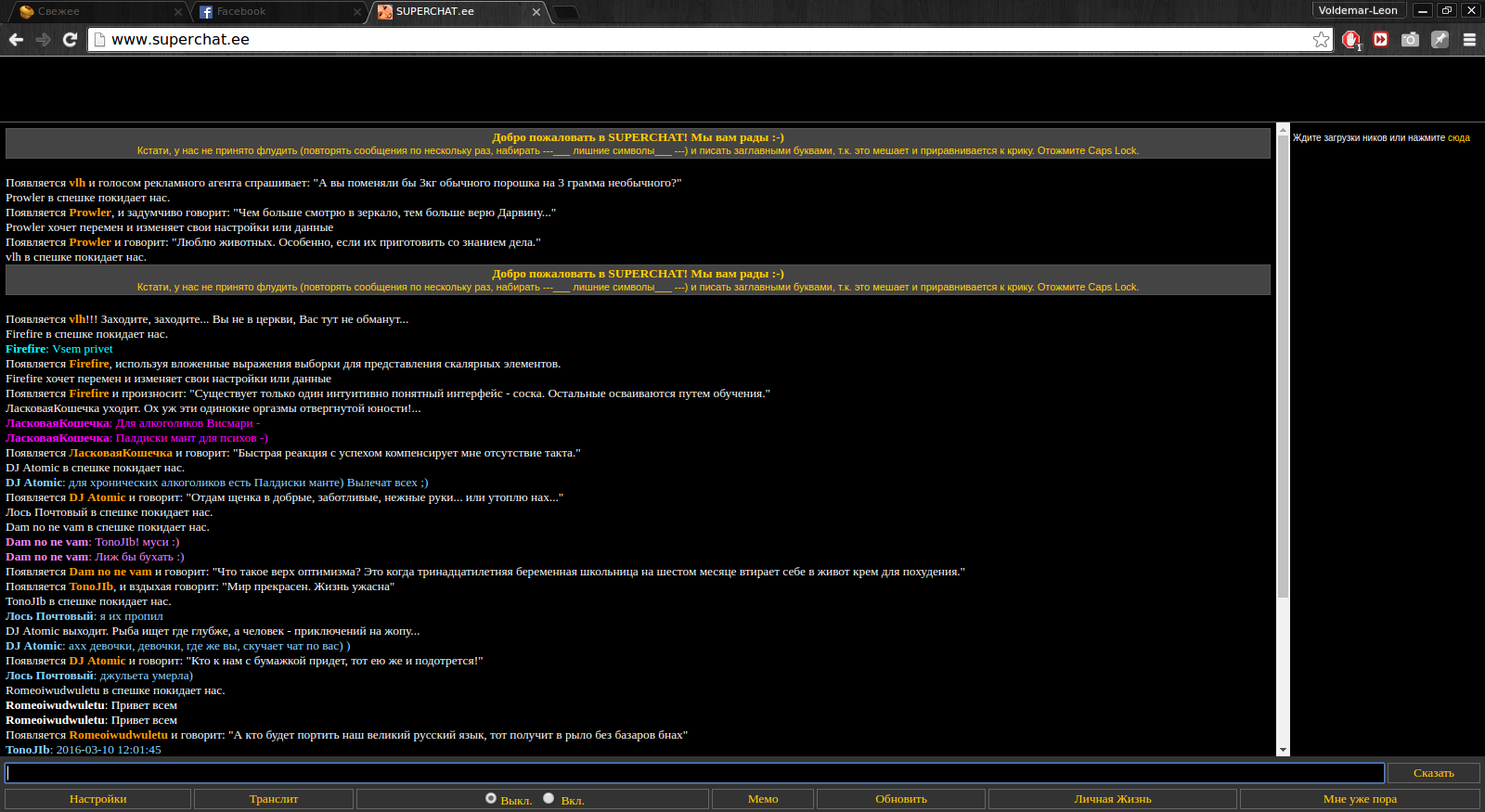
Task: Open the red shield ad-blocker extension
Action: tap(1351, 40)
